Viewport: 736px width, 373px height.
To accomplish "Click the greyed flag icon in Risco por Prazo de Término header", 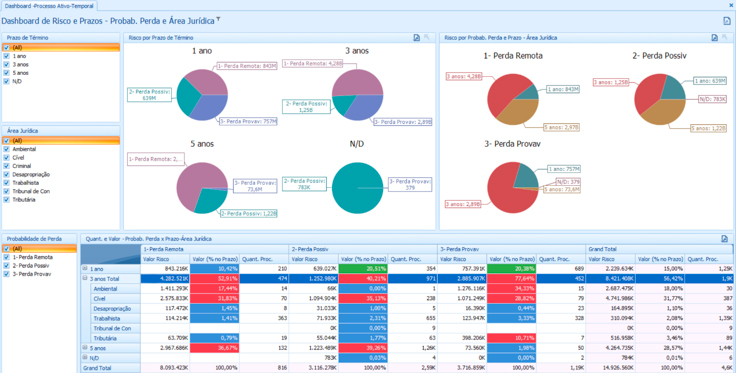I will point(427,38).
